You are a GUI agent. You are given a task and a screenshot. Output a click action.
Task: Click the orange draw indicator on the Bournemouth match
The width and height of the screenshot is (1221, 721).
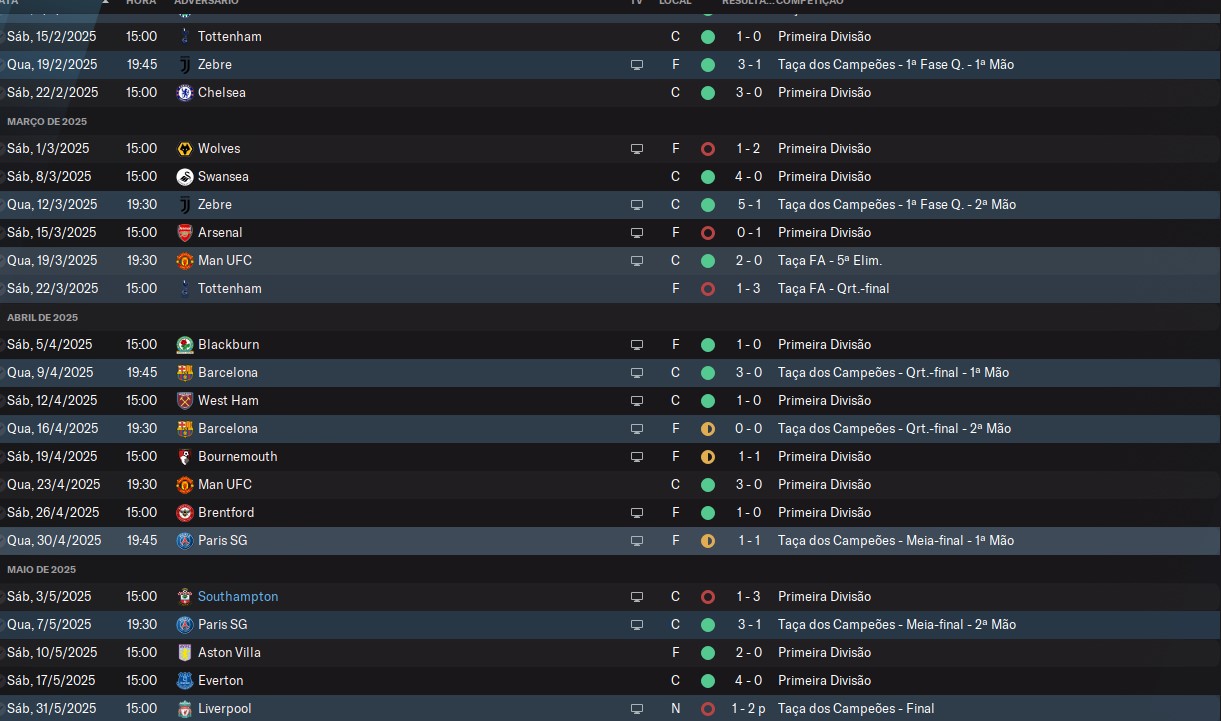tap(708, 456)
